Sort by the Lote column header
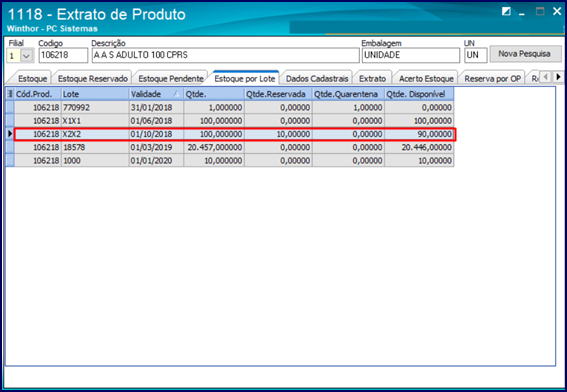 coord(95,94)
